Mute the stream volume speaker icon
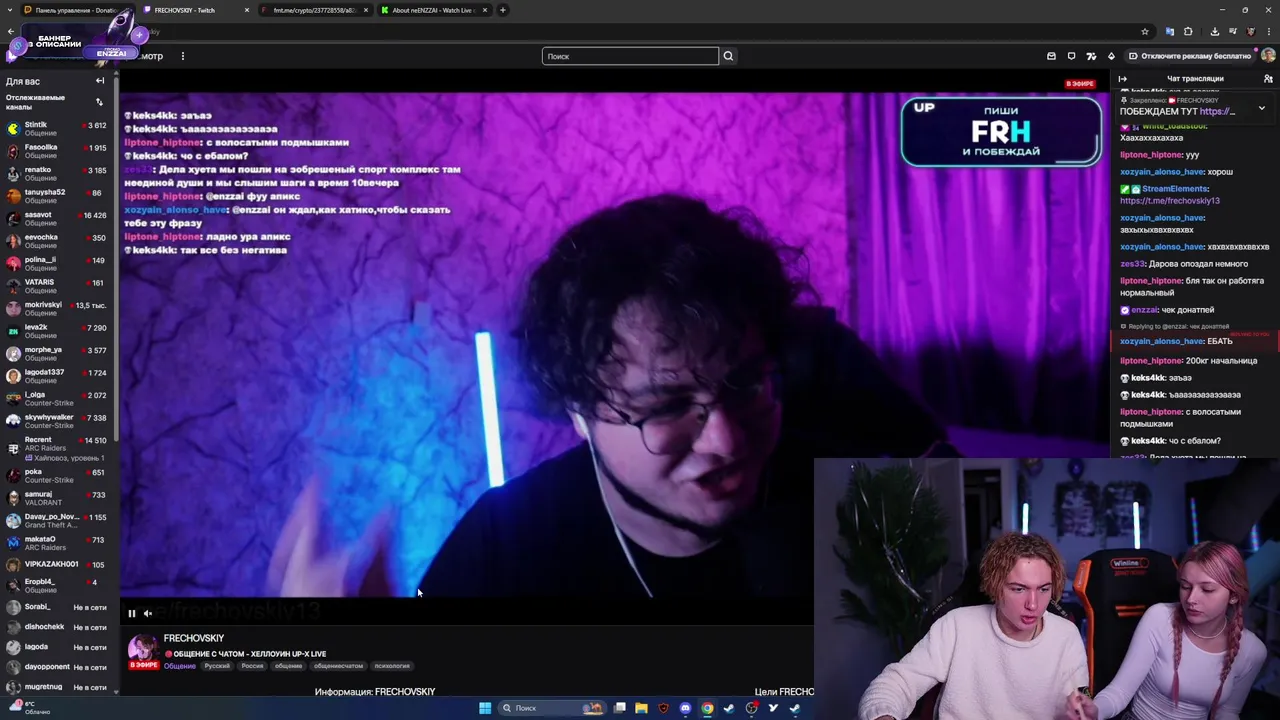This screenshot has height=720, width=1280. point(148,614)
